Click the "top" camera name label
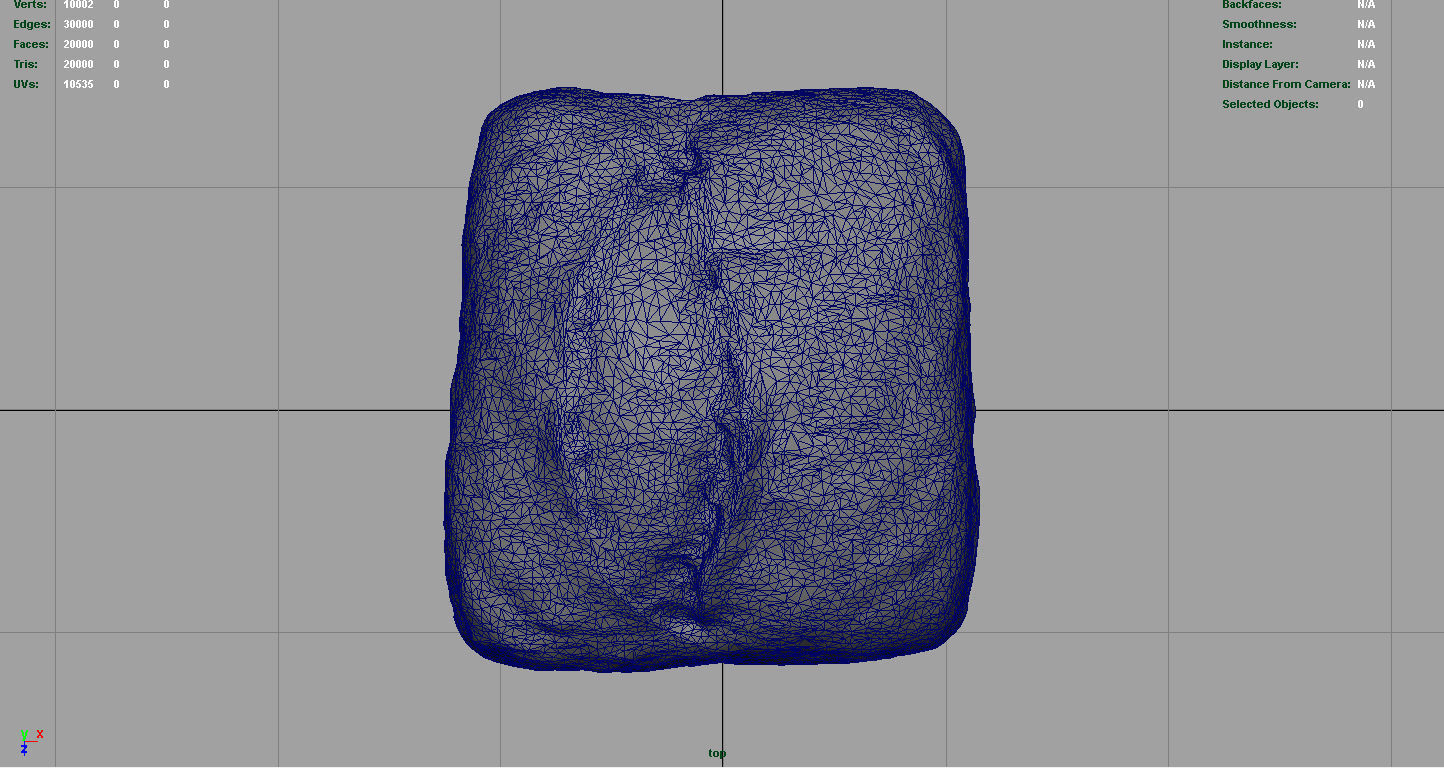The image size is (1444, 768). coord(717,753)
